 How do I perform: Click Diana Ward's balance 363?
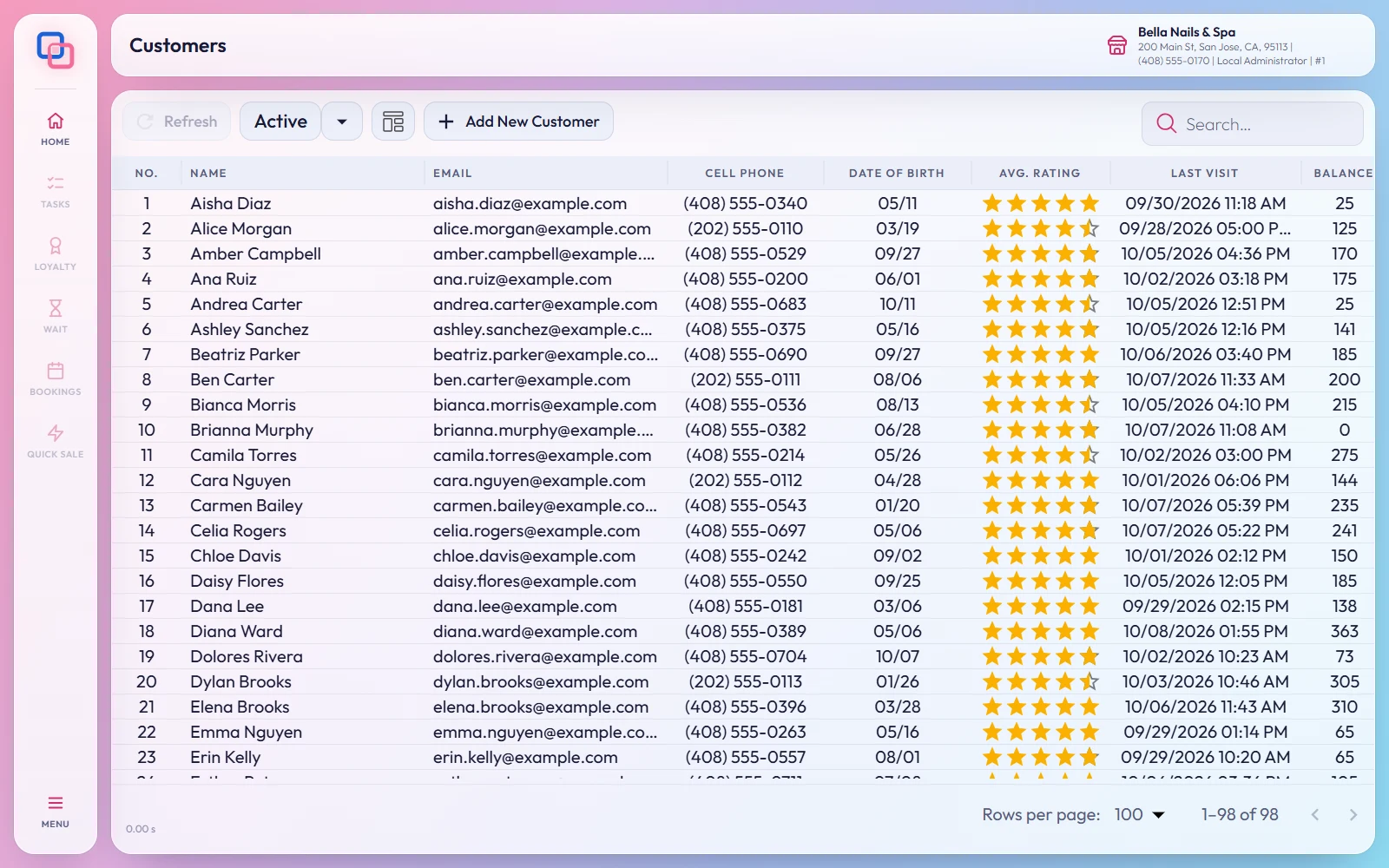pos(1344,631)
